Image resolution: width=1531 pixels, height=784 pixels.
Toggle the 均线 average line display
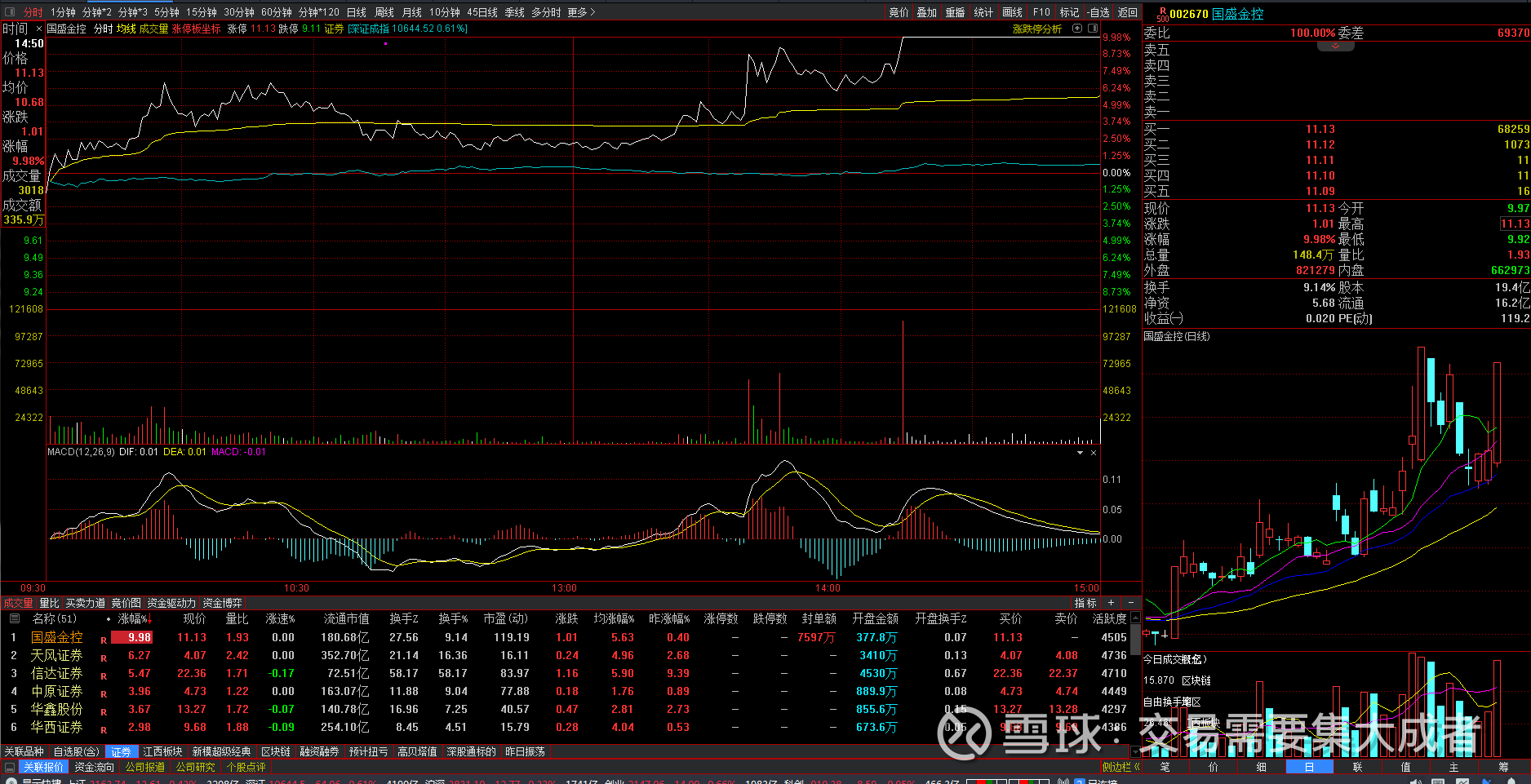tap(126, 29)
